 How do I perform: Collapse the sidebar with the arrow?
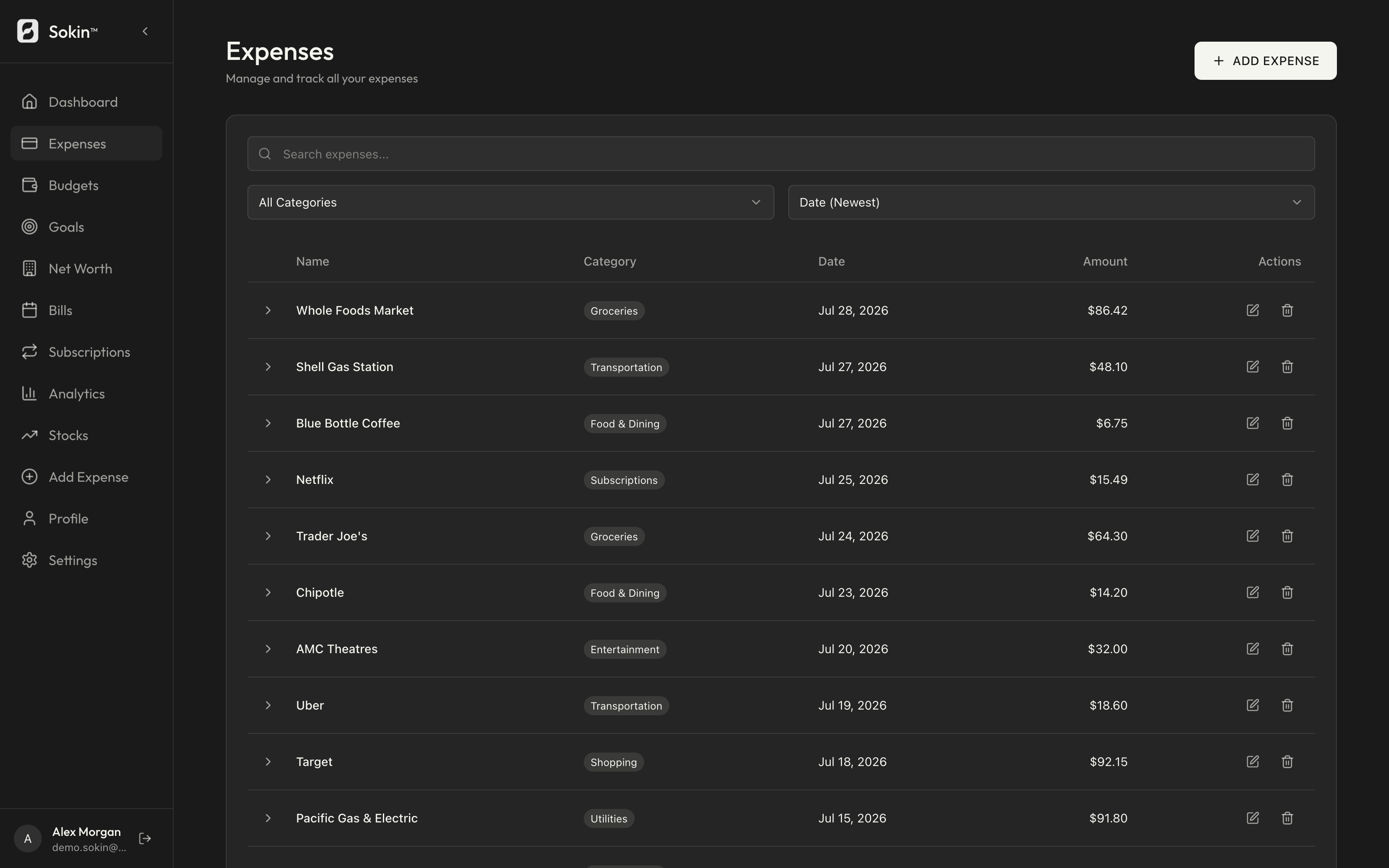pyautogui.click(x=145, y=32)
